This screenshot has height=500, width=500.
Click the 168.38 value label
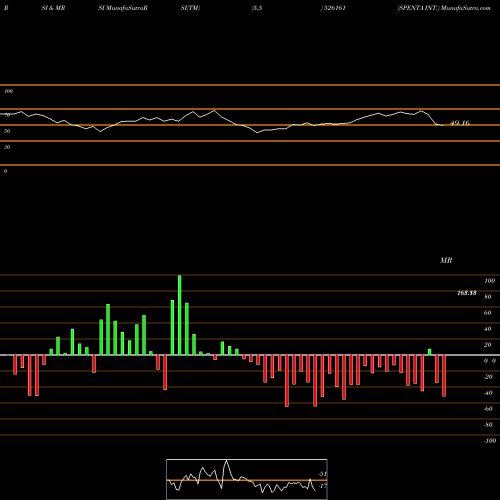(467, 293)
